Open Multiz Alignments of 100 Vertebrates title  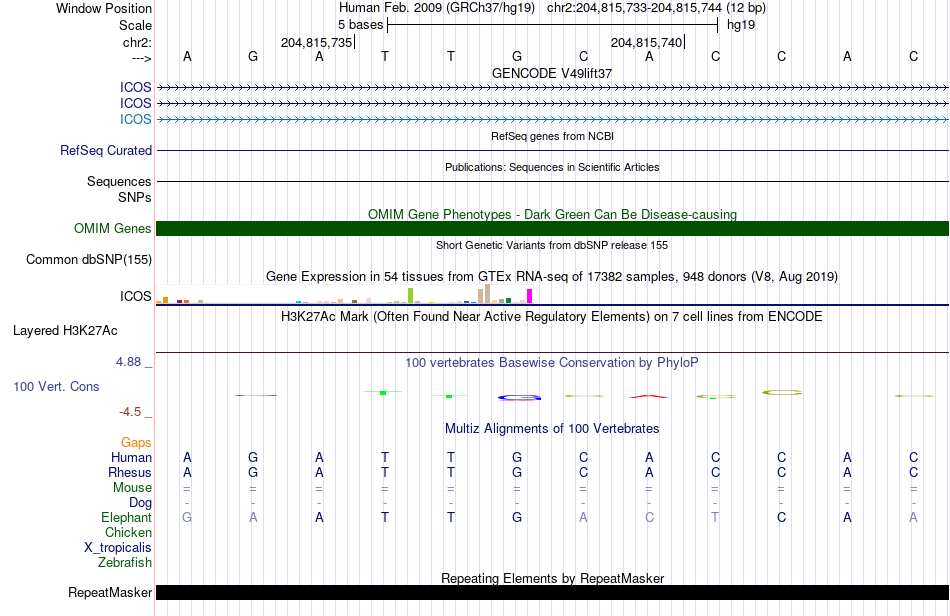(552, 428)
